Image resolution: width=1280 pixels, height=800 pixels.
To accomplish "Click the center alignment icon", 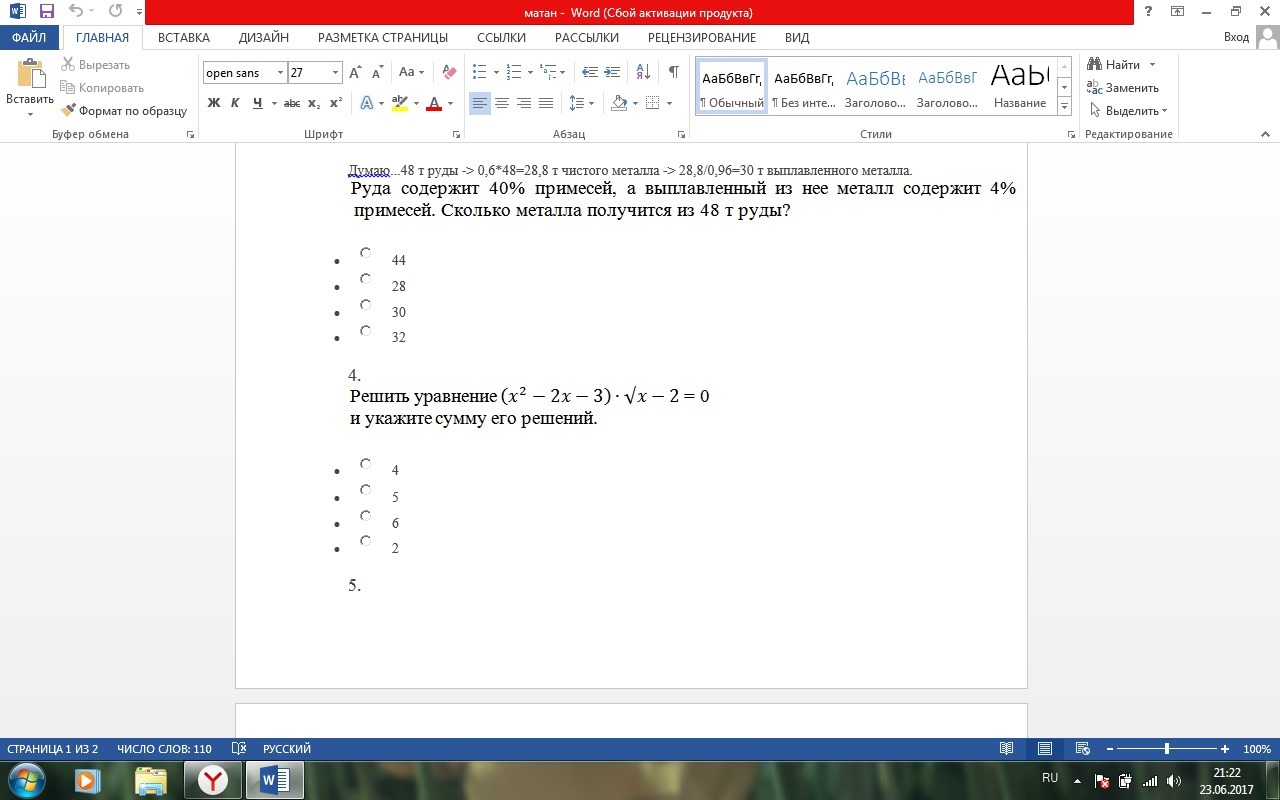I will click(502, 103).
